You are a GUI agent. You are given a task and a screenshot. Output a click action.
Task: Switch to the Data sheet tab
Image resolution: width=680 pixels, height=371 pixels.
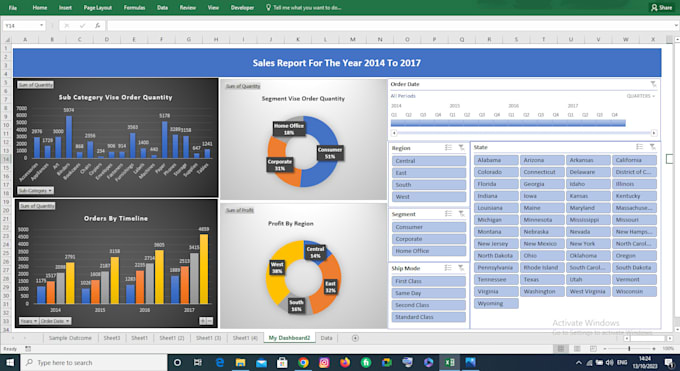click(327, 338)
